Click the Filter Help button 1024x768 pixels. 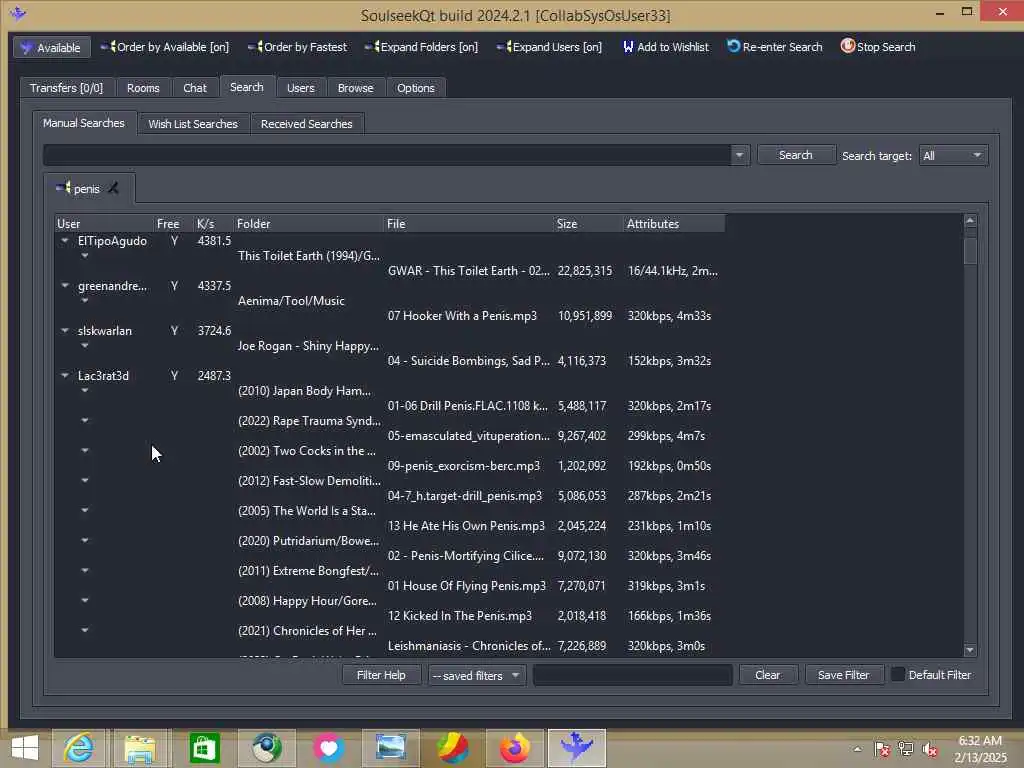(381, 675)
